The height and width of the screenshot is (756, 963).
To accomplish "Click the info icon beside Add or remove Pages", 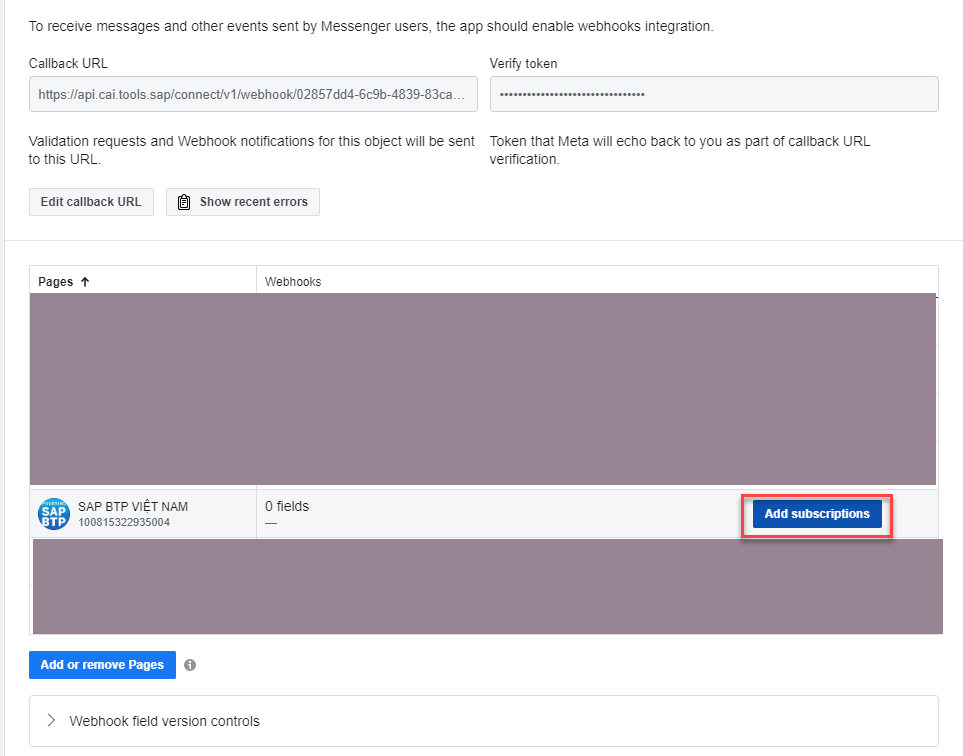I will [x=190, y=665].
